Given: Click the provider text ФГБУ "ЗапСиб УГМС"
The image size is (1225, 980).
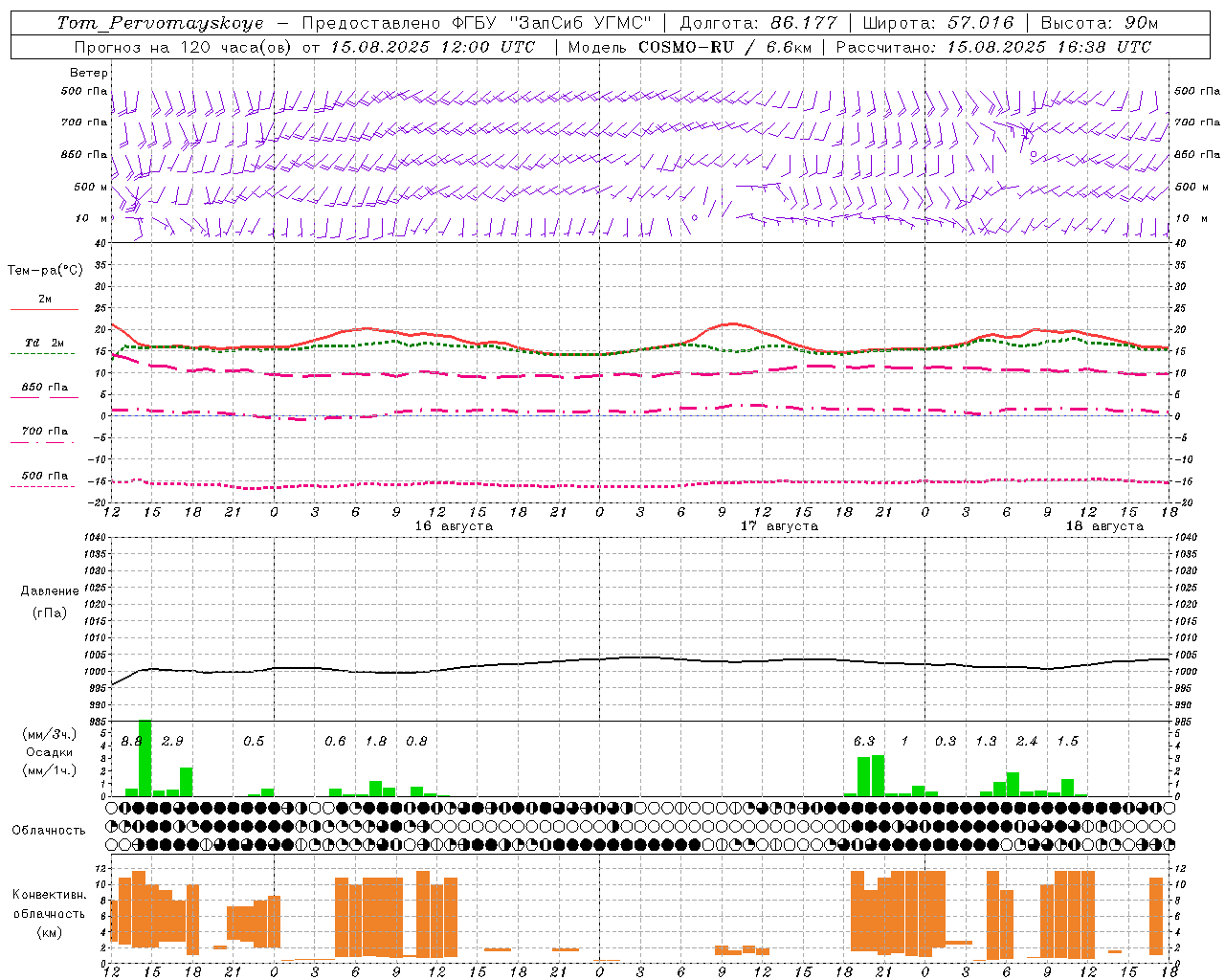Looking at the screenshot, I should (x=551, y=23).
